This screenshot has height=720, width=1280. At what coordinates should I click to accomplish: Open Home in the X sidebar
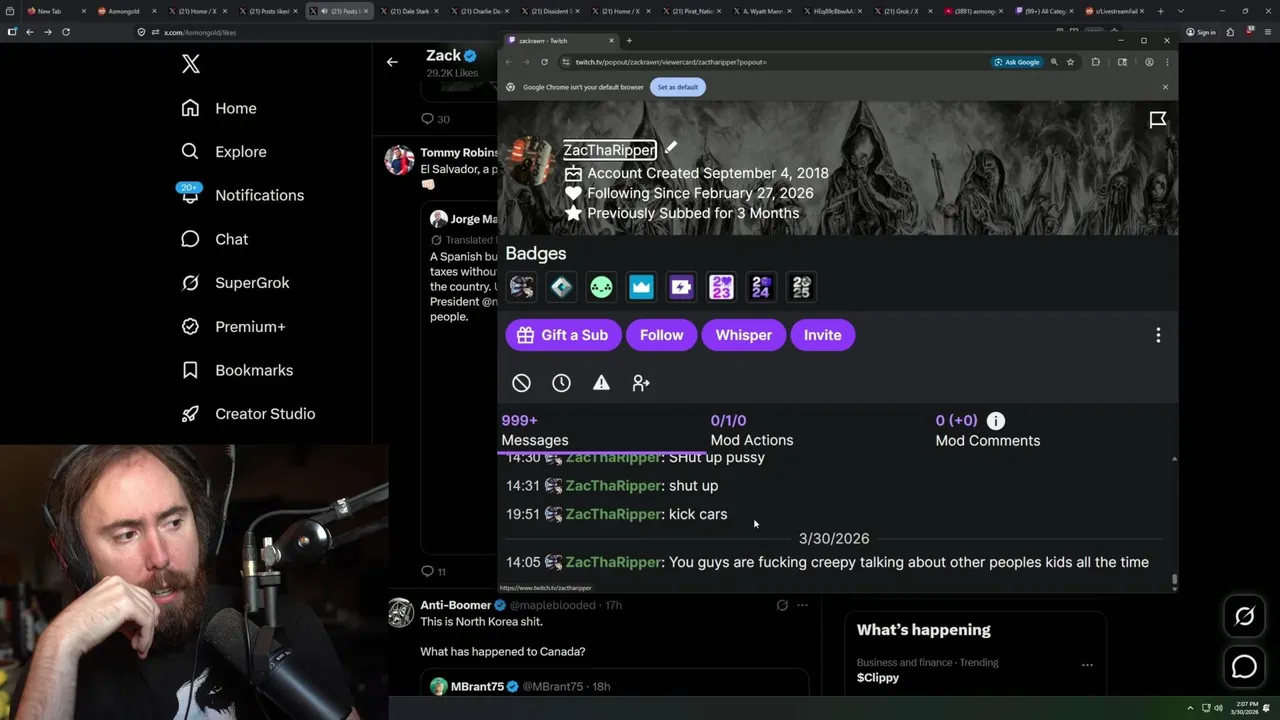[218, 108]
